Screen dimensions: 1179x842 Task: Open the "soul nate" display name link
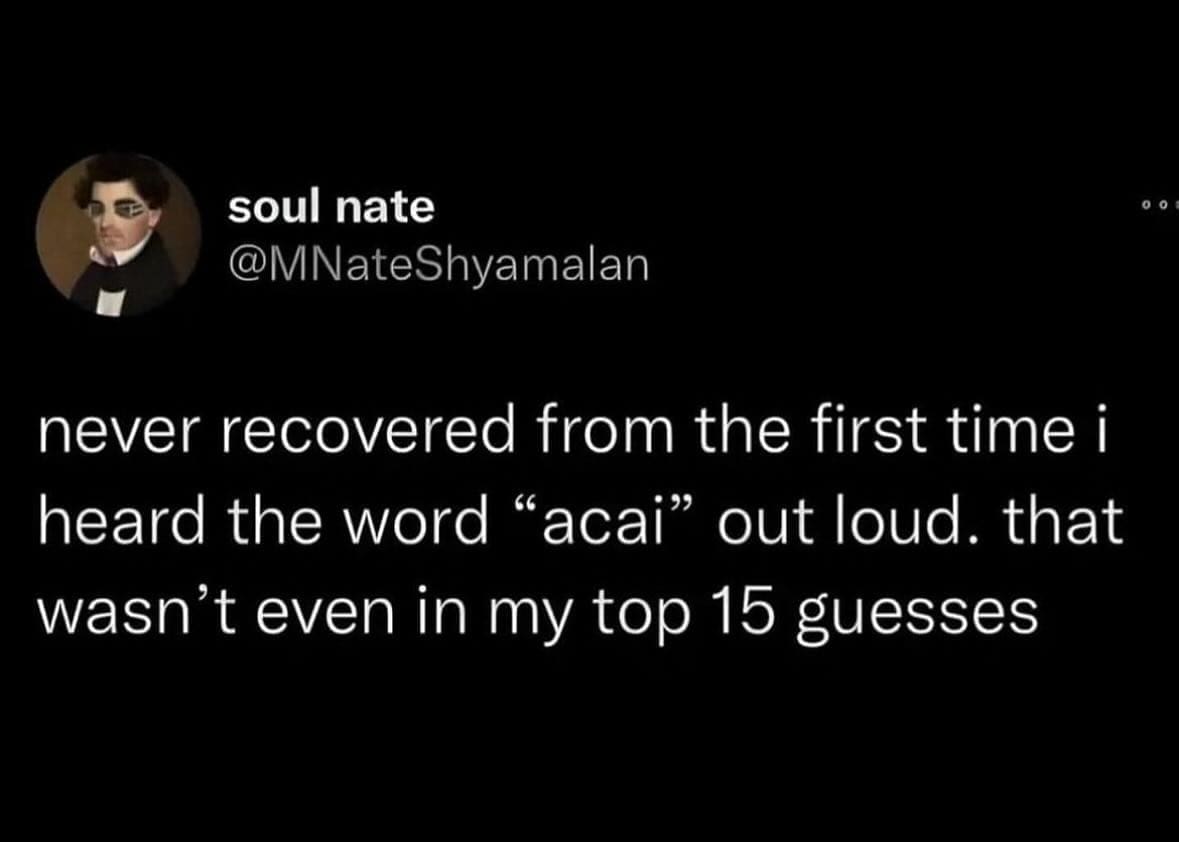pos(331,207)
